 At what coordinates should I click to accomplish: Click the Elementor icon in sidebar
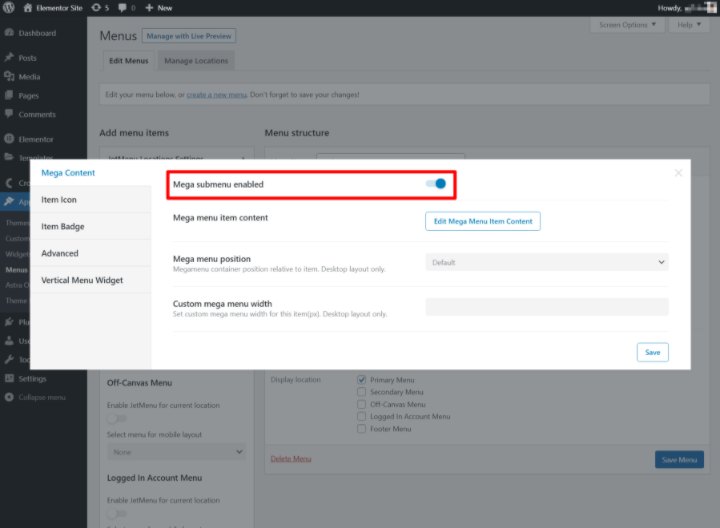(9, 139)
